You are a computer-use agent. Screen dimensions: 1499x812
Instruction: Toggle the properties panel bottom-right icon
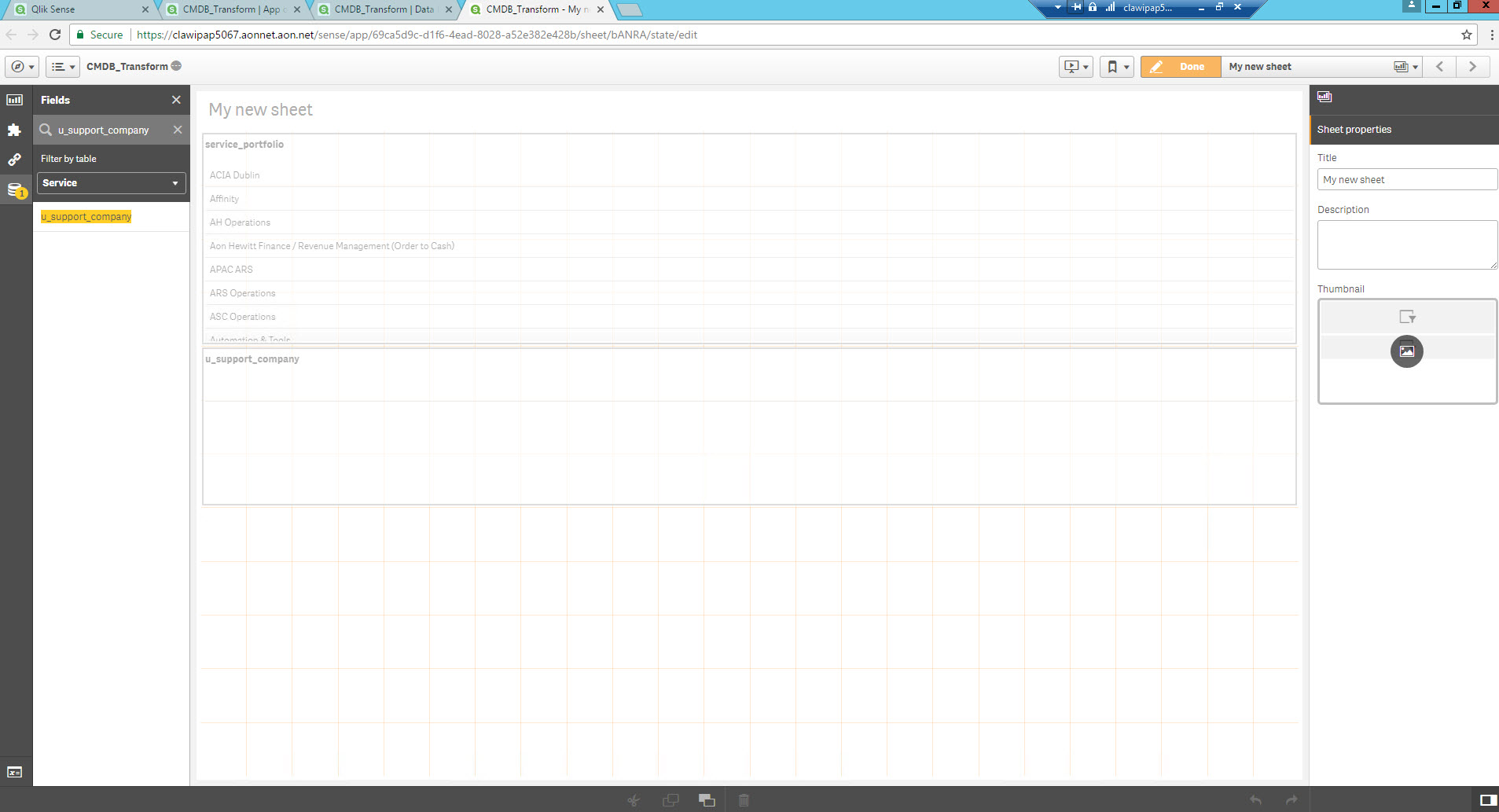(1488, 800)
